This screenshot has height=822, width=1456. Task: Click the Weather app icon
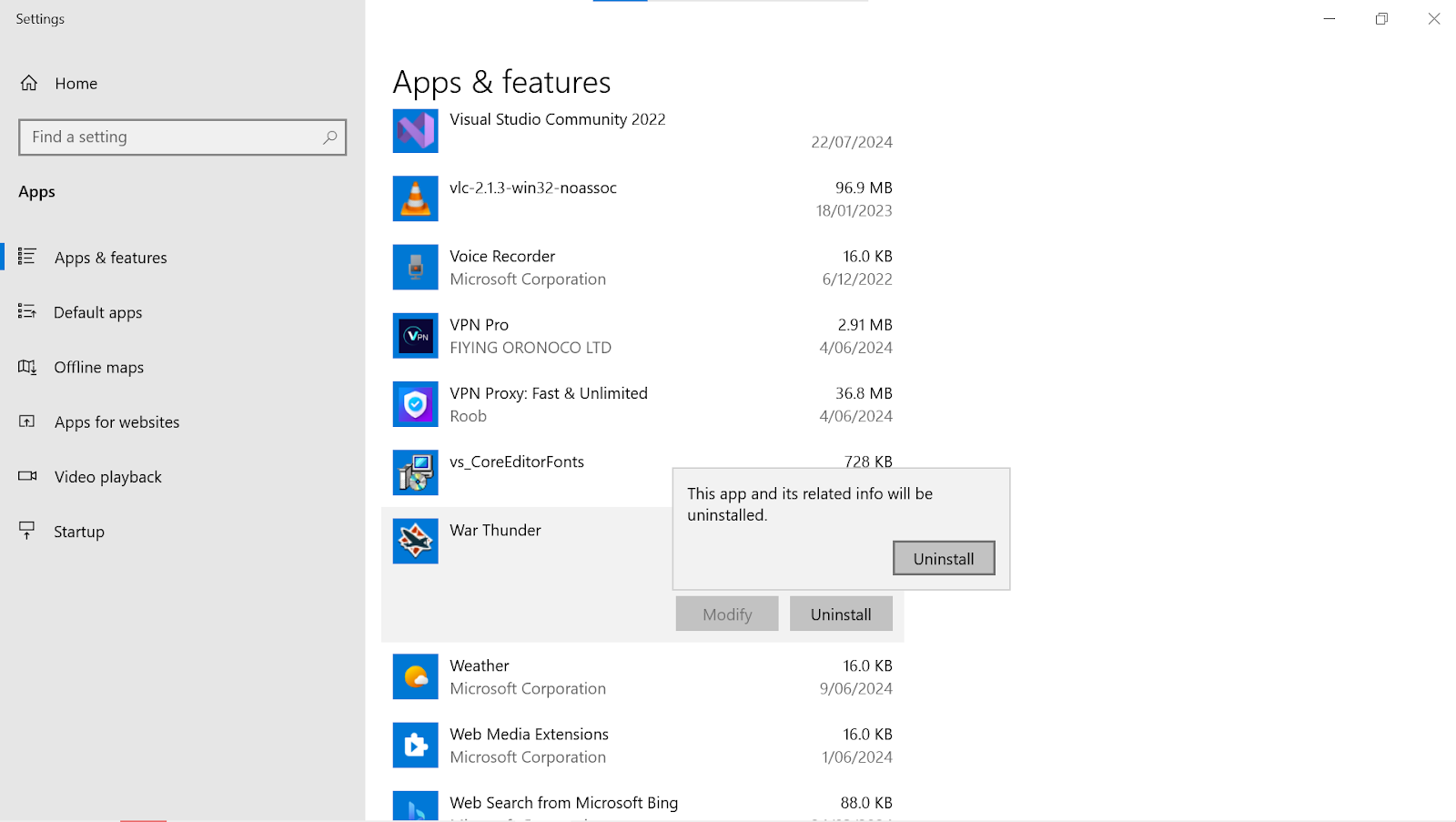coord(416,676)
